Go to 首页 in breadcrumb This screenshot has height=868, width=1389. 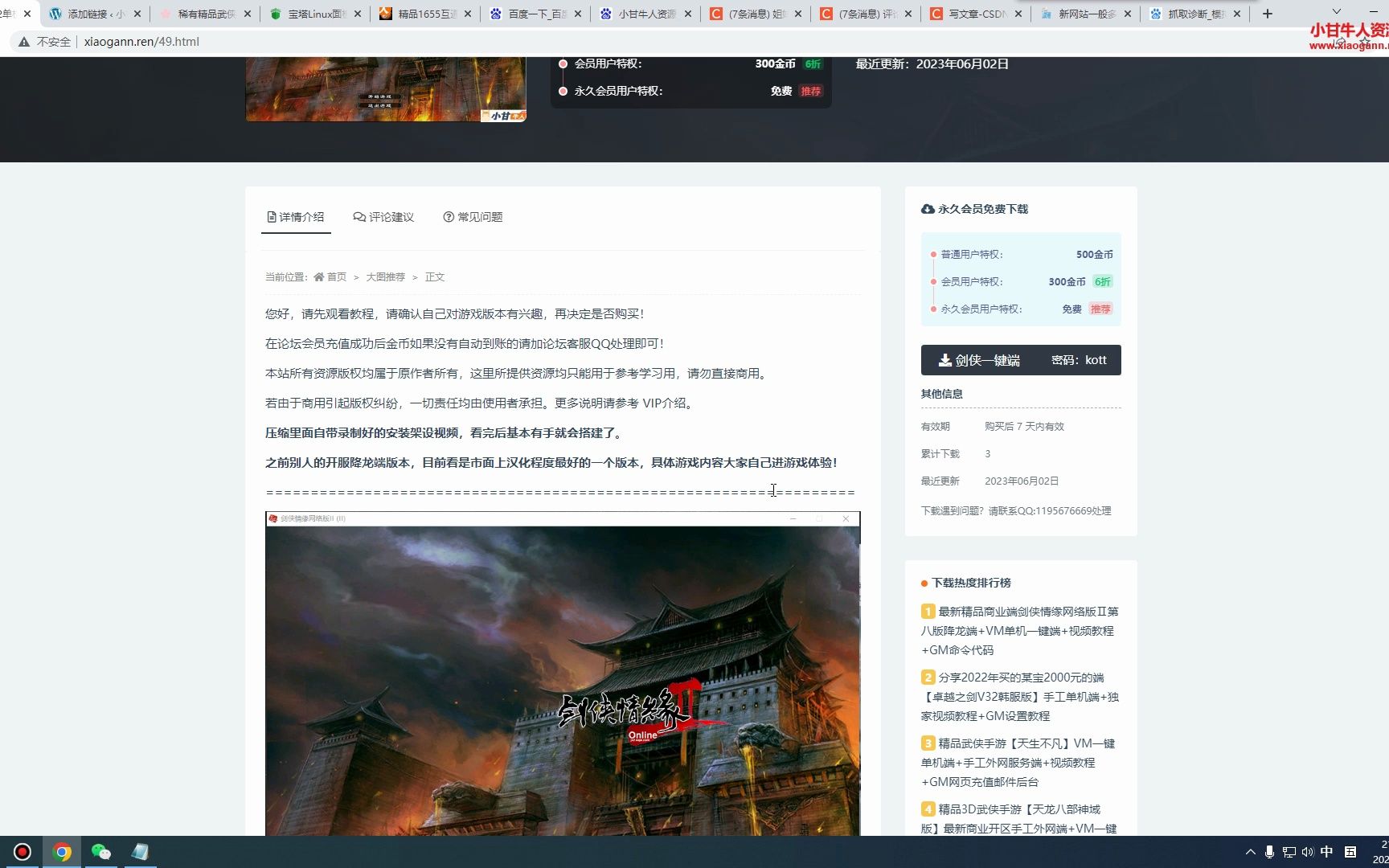point(337,276)
